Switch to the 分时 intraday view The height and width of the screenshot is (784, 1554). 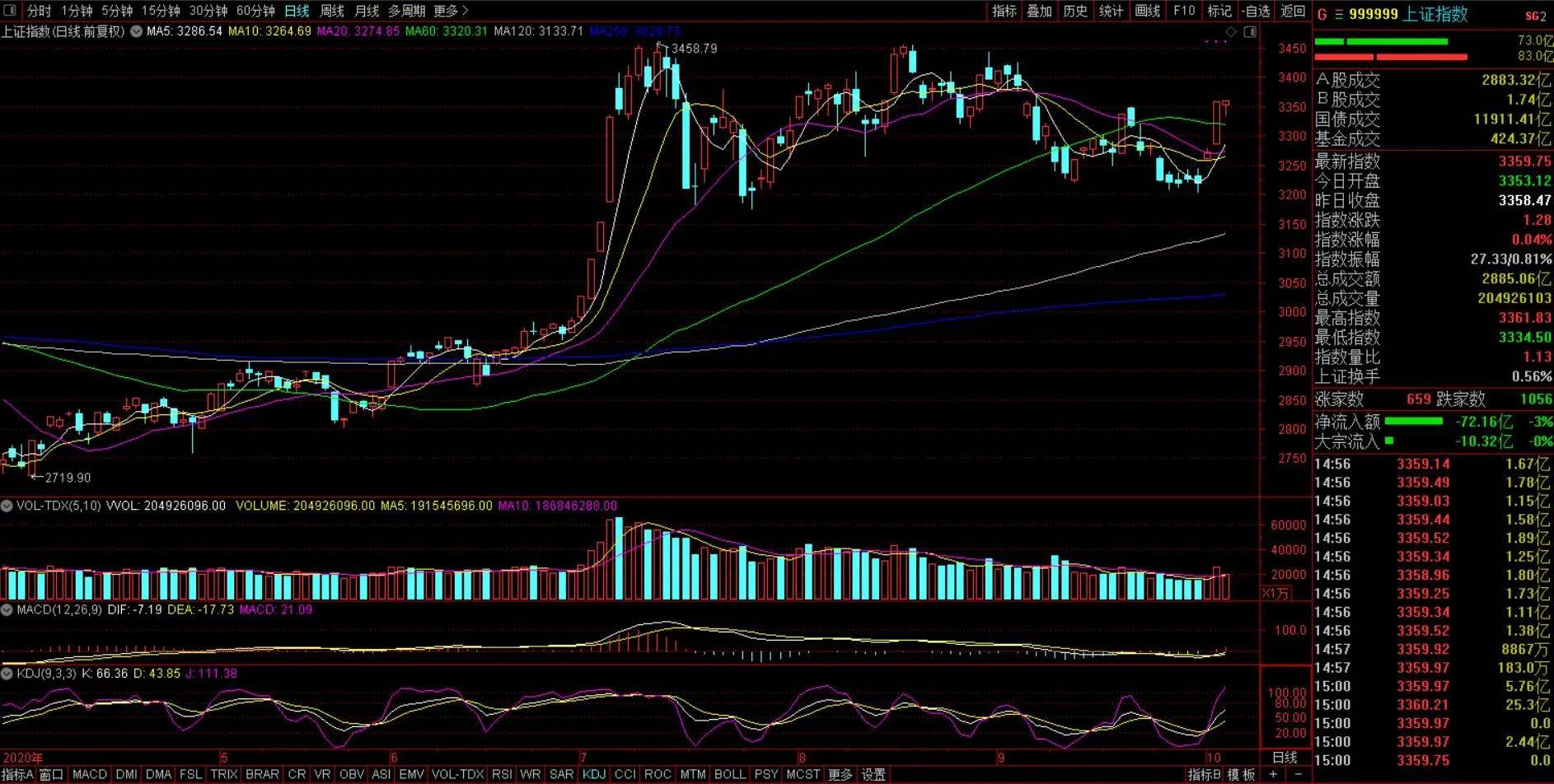(39, 11)
